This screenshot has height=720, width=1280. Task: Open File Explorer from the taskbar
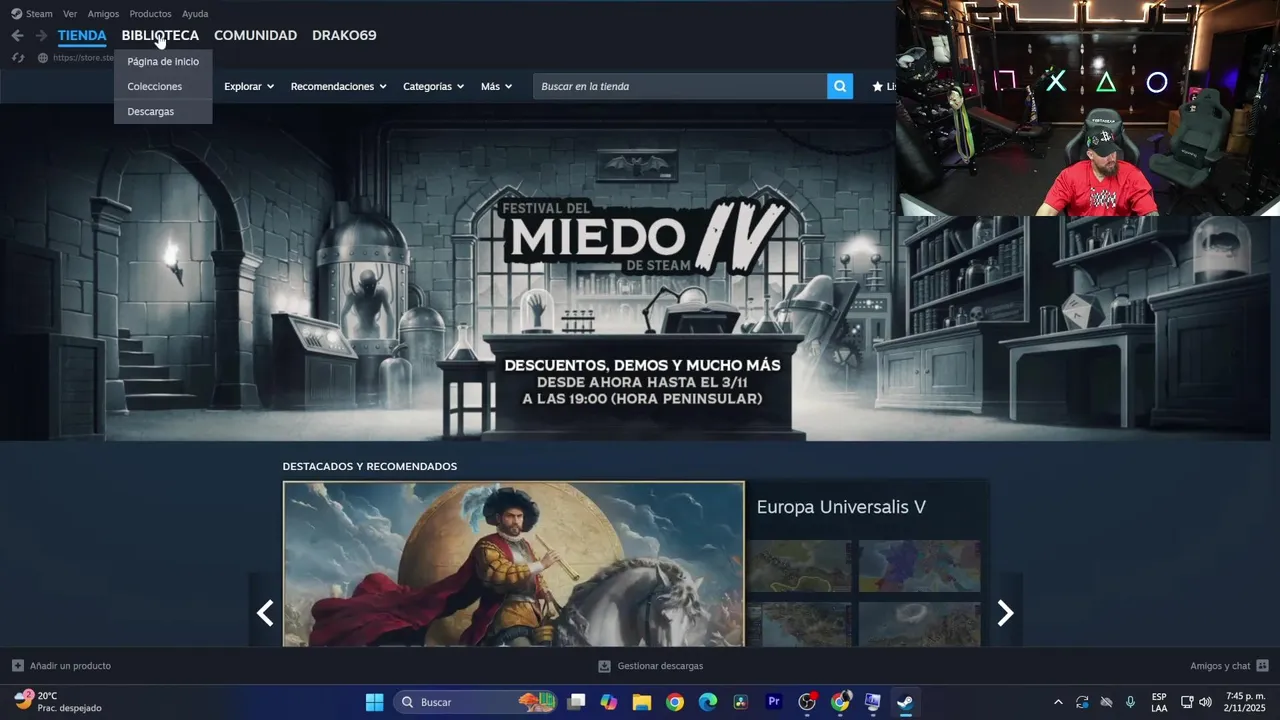pyautogui.click(x=642, y=702)
